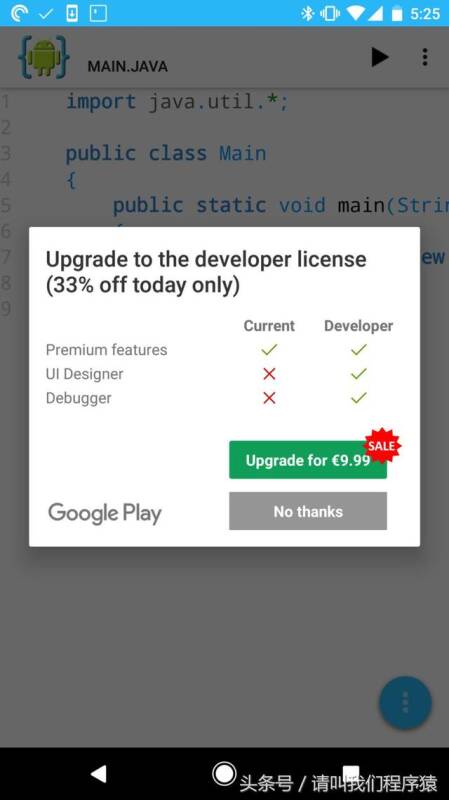Select the MAIN.JAVA file tab
The height and width of the screenshot is (800, 449).
(128, 66)
